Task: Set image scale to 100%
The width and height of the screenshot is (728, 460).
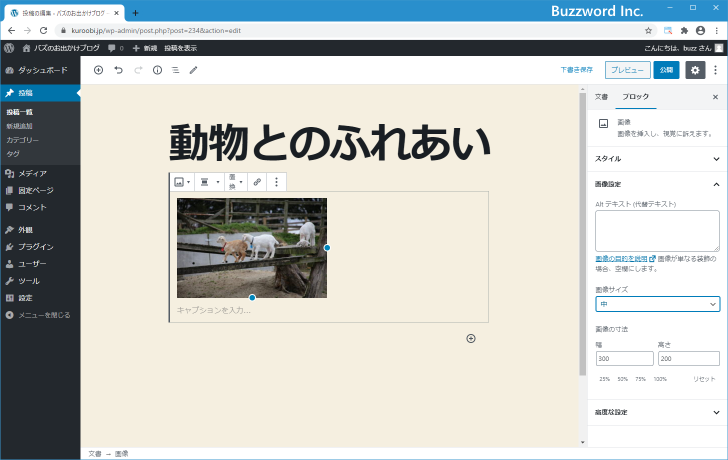Action: click(660, 379)
